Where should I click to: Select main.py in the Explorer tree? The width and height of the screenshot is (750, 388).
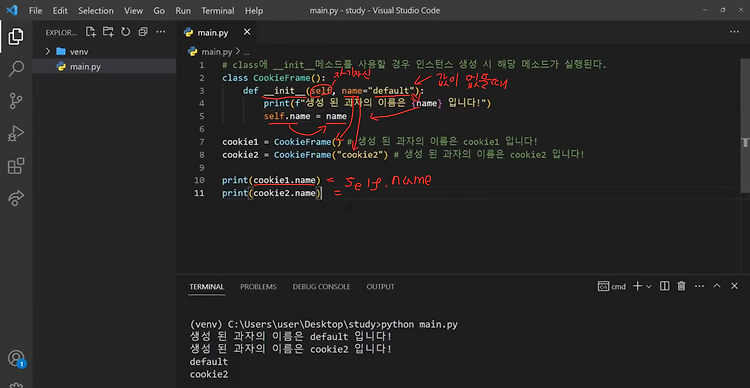coord(104,67)
